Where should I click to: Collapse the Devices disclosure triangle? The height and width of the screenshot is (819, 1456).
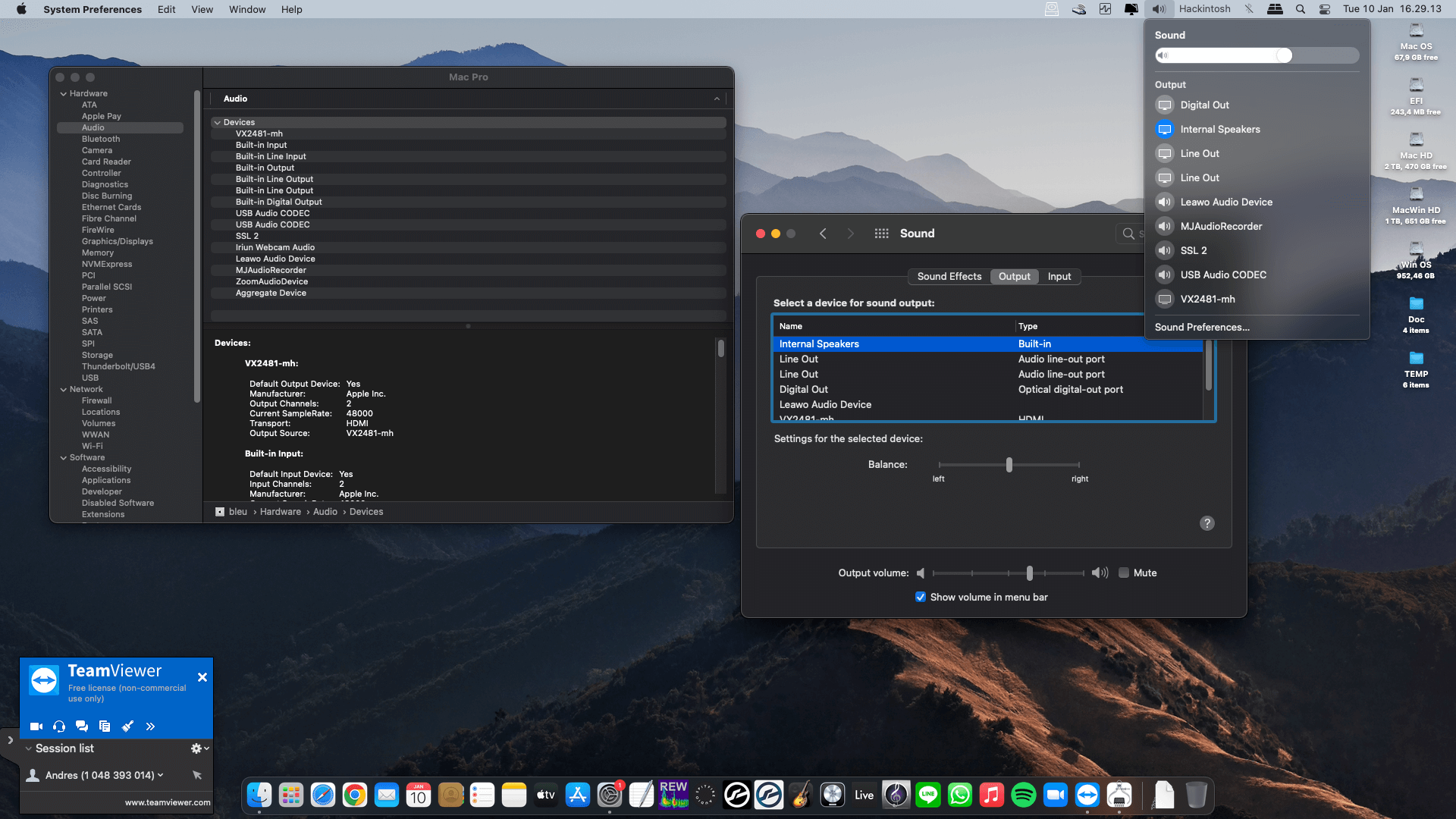(218, 122)
